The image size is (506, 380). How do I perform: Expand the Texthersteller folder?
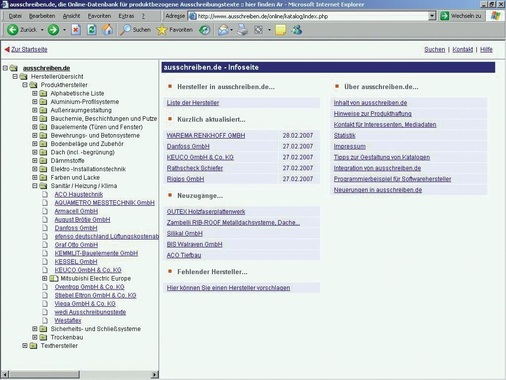(x=25, y=346)
